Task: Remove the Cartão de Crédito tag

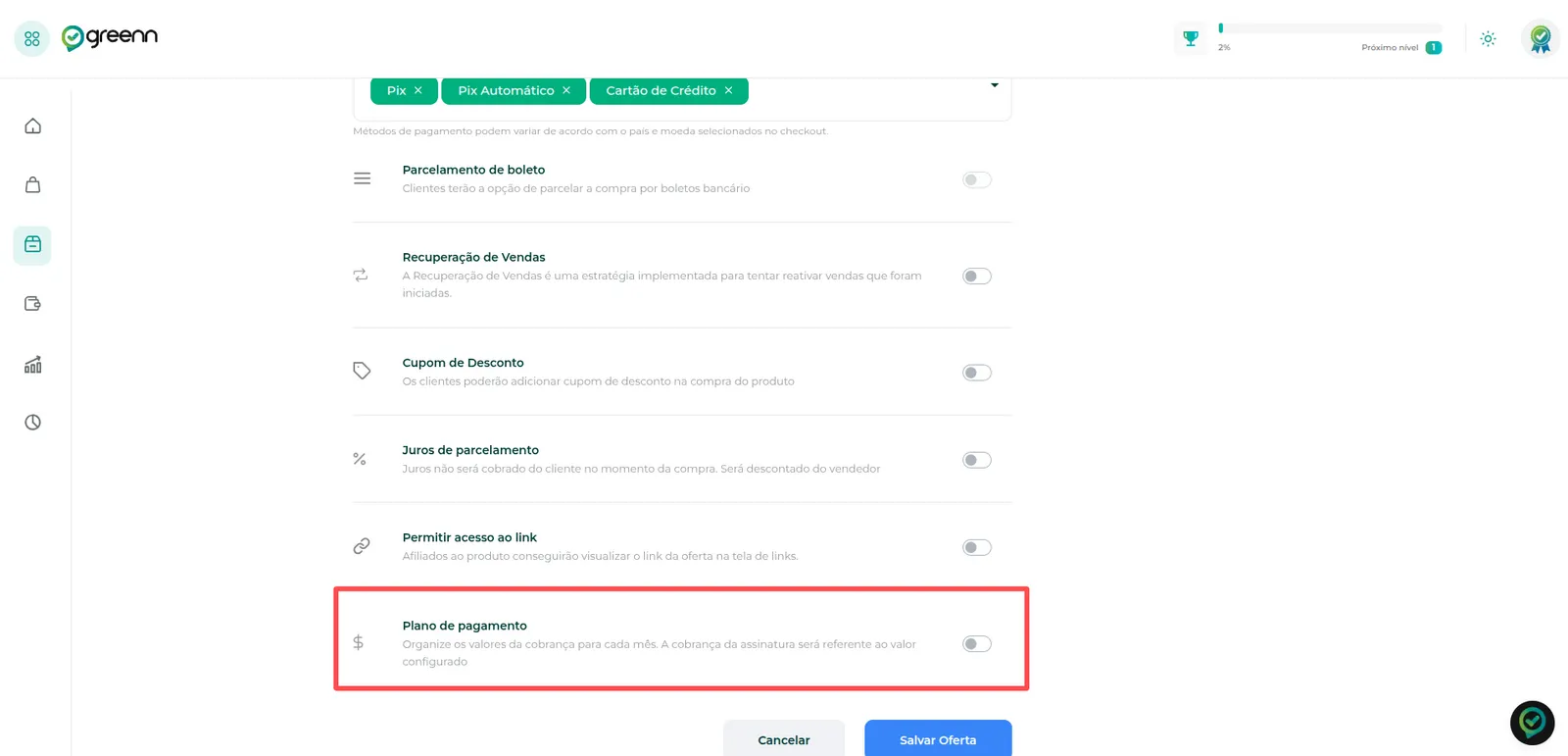Action: pos(728,90)
